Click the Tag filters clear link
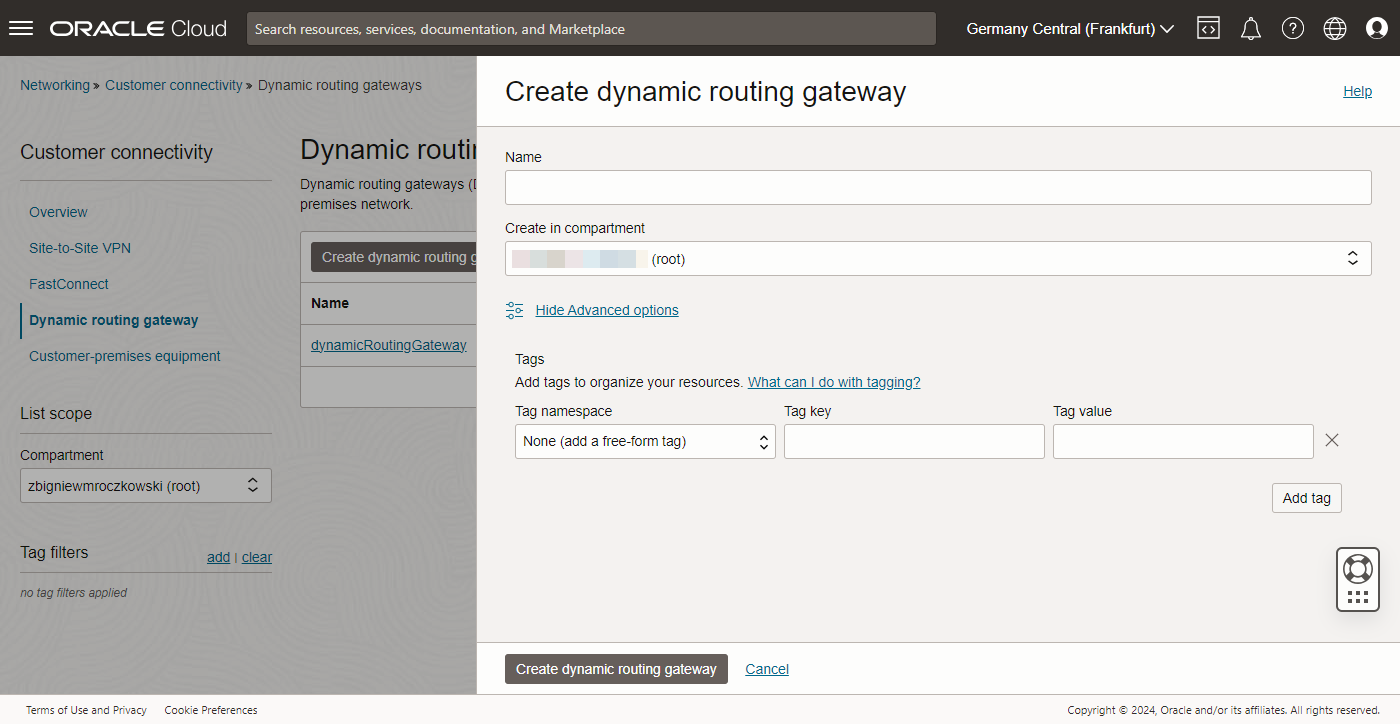Screen dimensions: 1400x724 tap(257, 557)
